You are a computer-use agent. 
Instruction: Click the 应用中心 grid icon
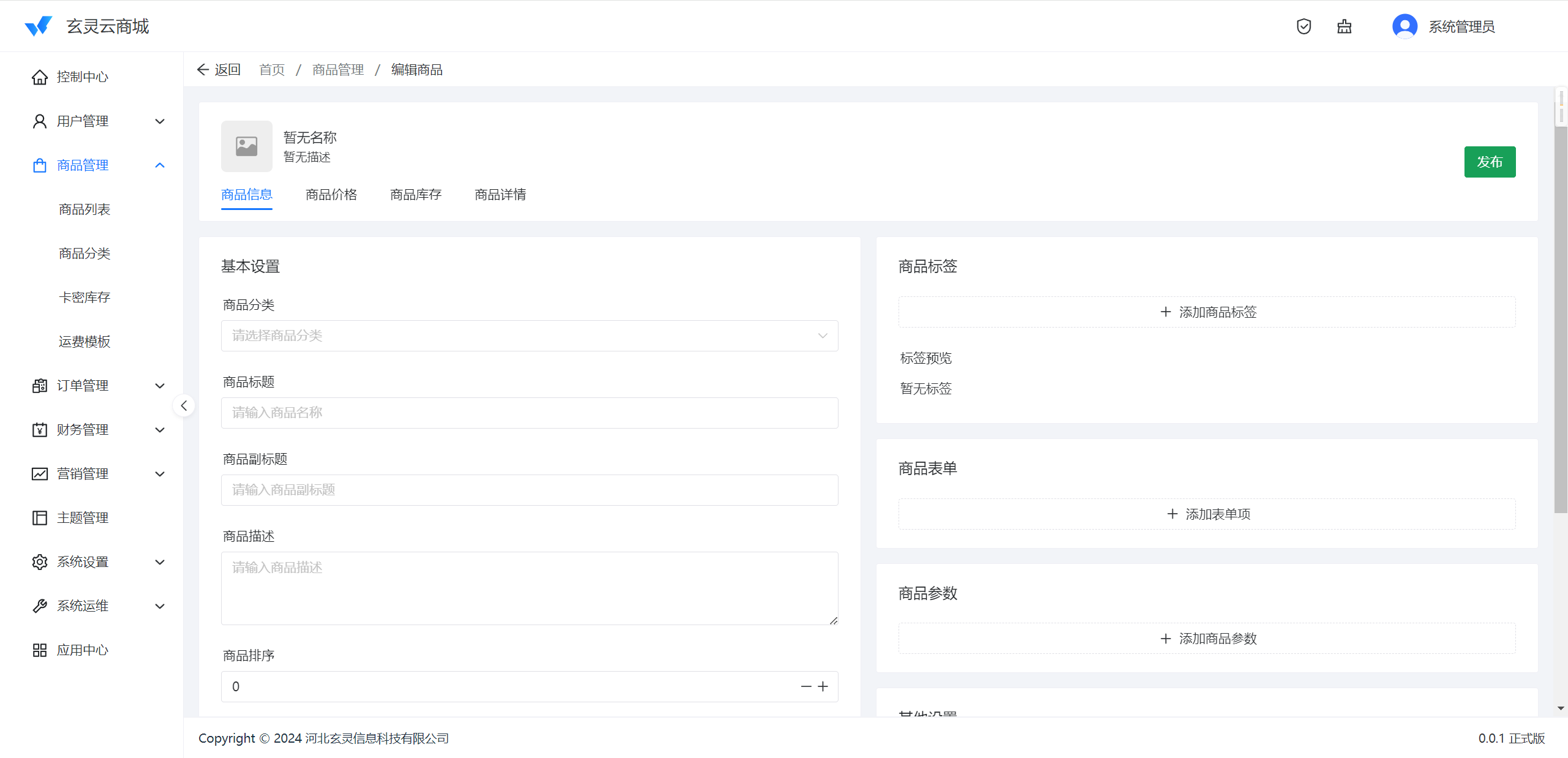click(x=40, y=650)
